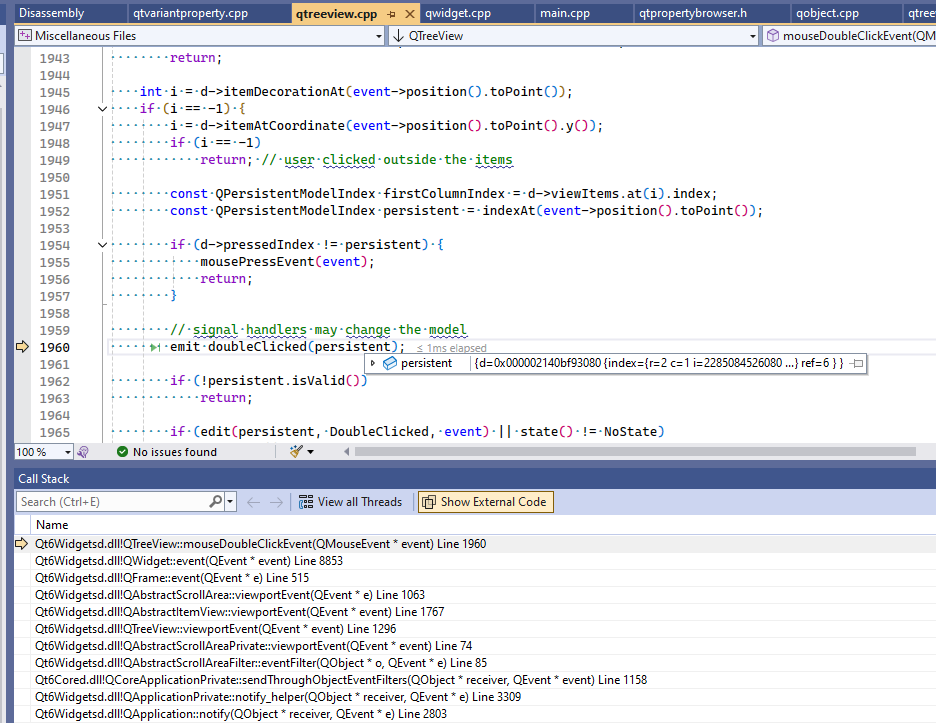Image resolution: width=936 pixels, height=723 pixels.
Task: Click the No issues found status
Action: tap(167, 452)
